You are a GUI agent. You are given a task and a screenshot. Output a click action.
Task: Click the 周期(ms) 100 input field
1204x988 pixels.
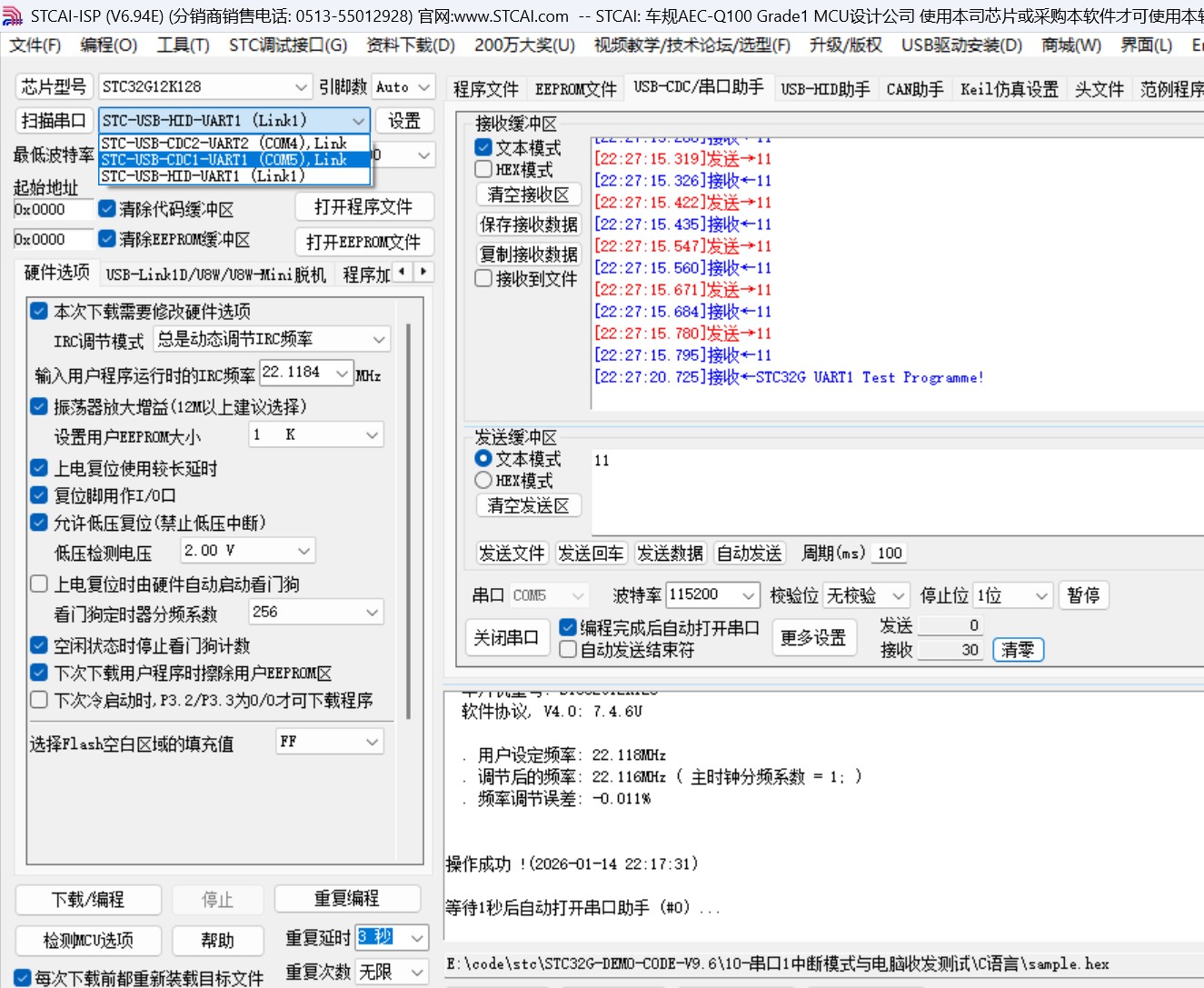[x=888, y=553]
